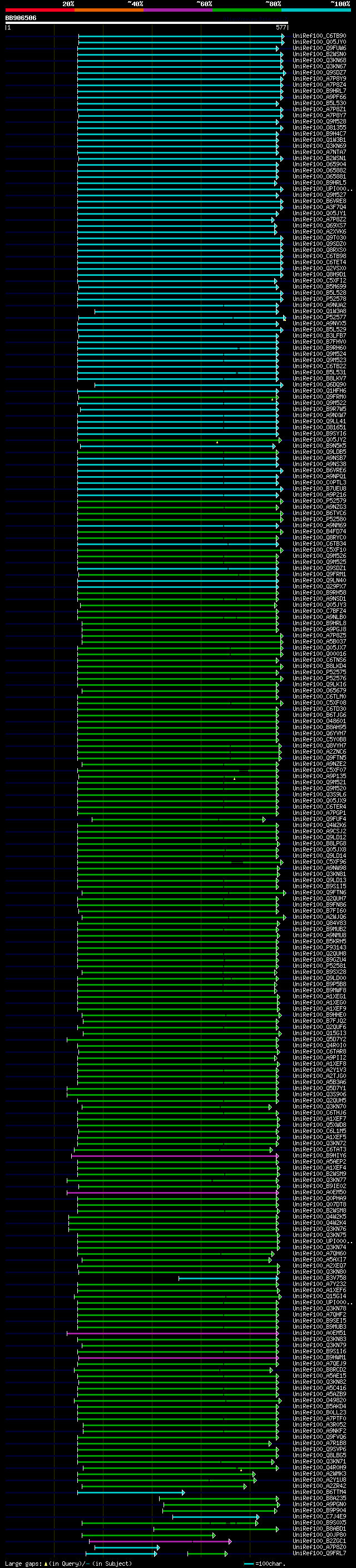Click the cyan alignment bar for UniRef100_B6TTM4
Viewport: 356px width, 1568px height.
click(x=131, y=1492)
